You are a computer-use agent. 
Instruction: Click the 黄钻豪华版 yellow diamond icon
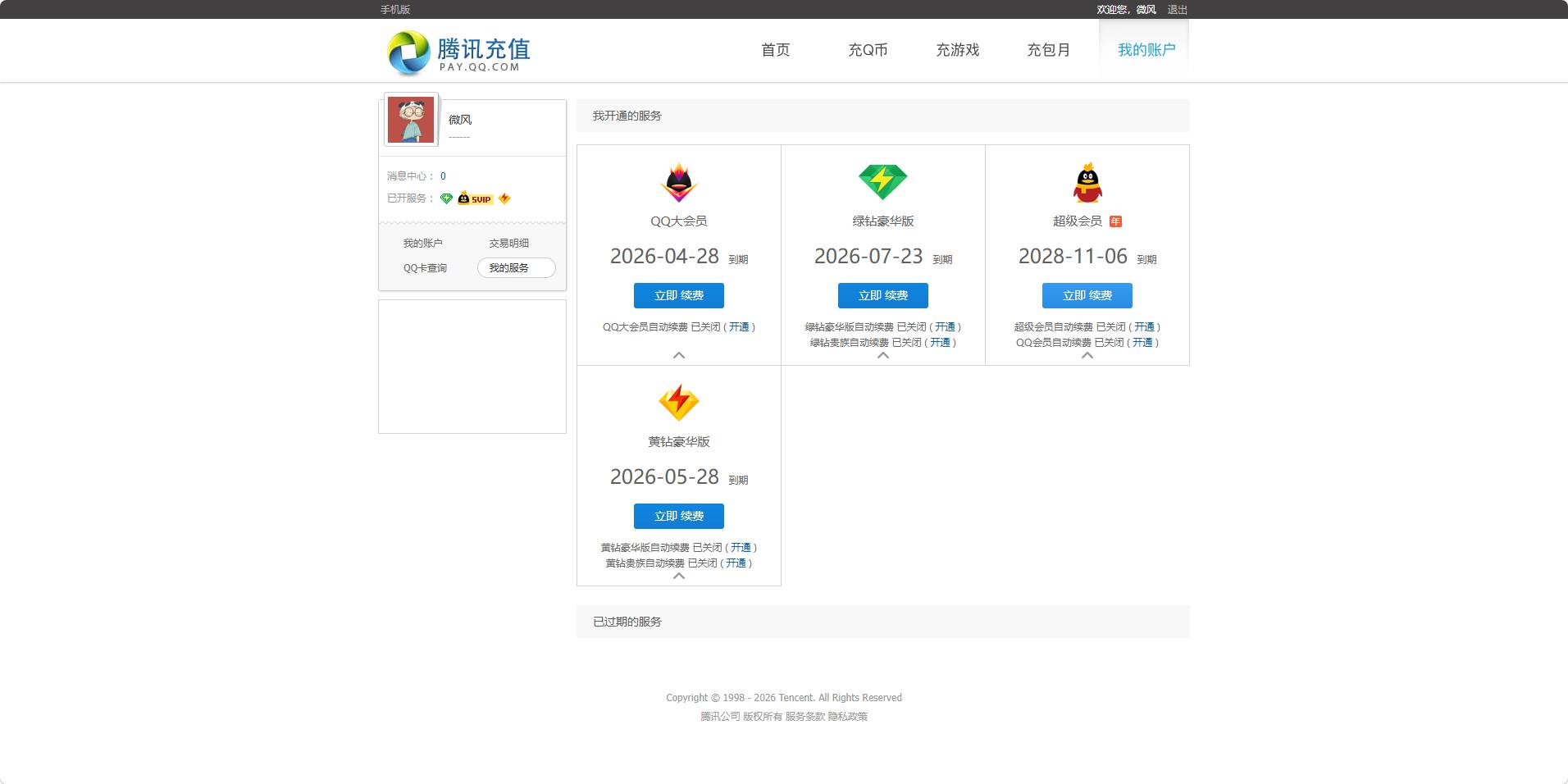(678, 402)
